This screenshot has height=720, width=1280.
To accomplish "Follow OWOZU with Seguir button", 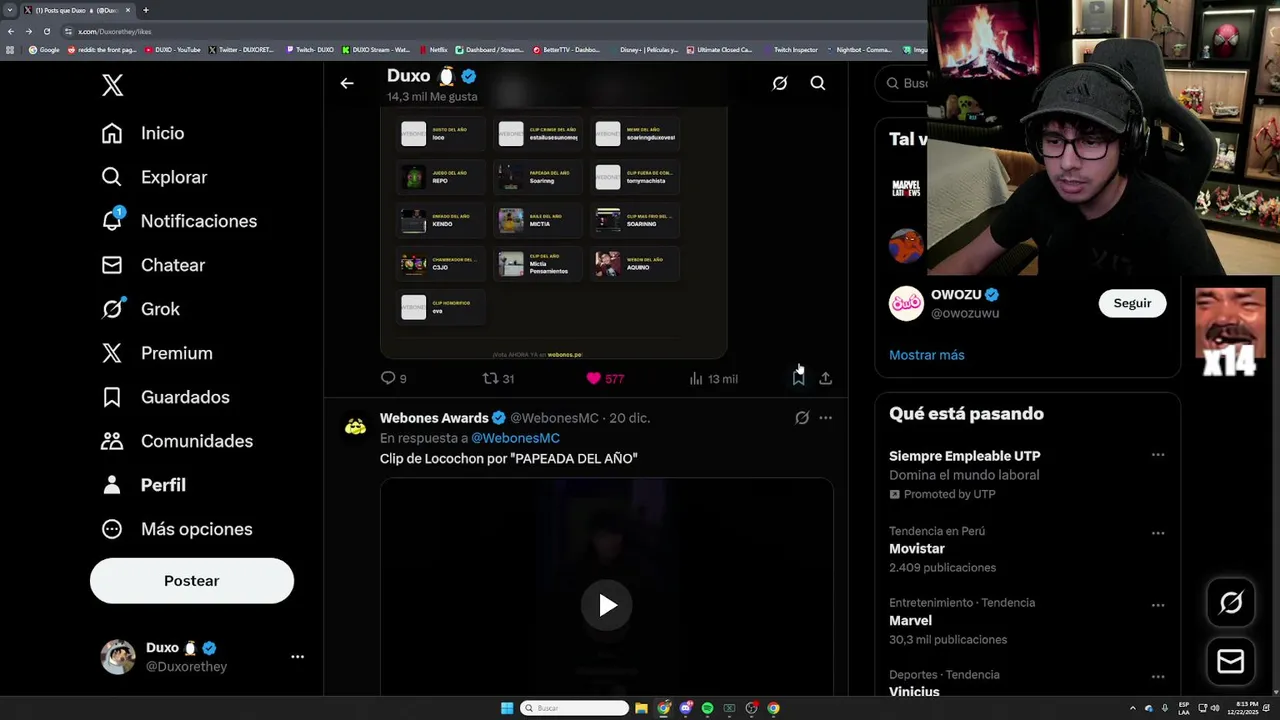I will click(1132, 303).
